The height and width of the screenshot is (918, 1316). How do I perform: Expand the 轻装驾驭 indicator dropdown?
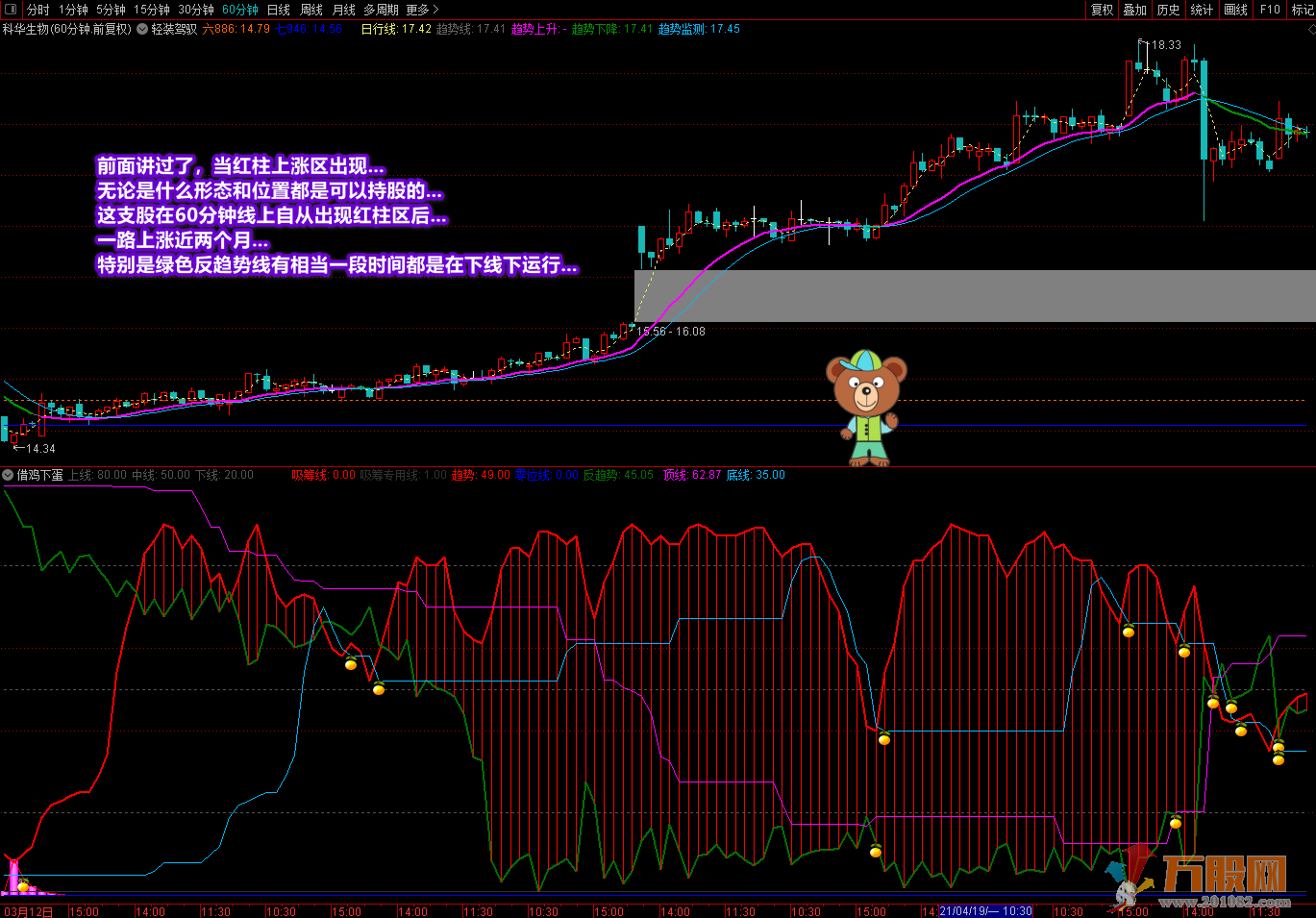[142, 29]
